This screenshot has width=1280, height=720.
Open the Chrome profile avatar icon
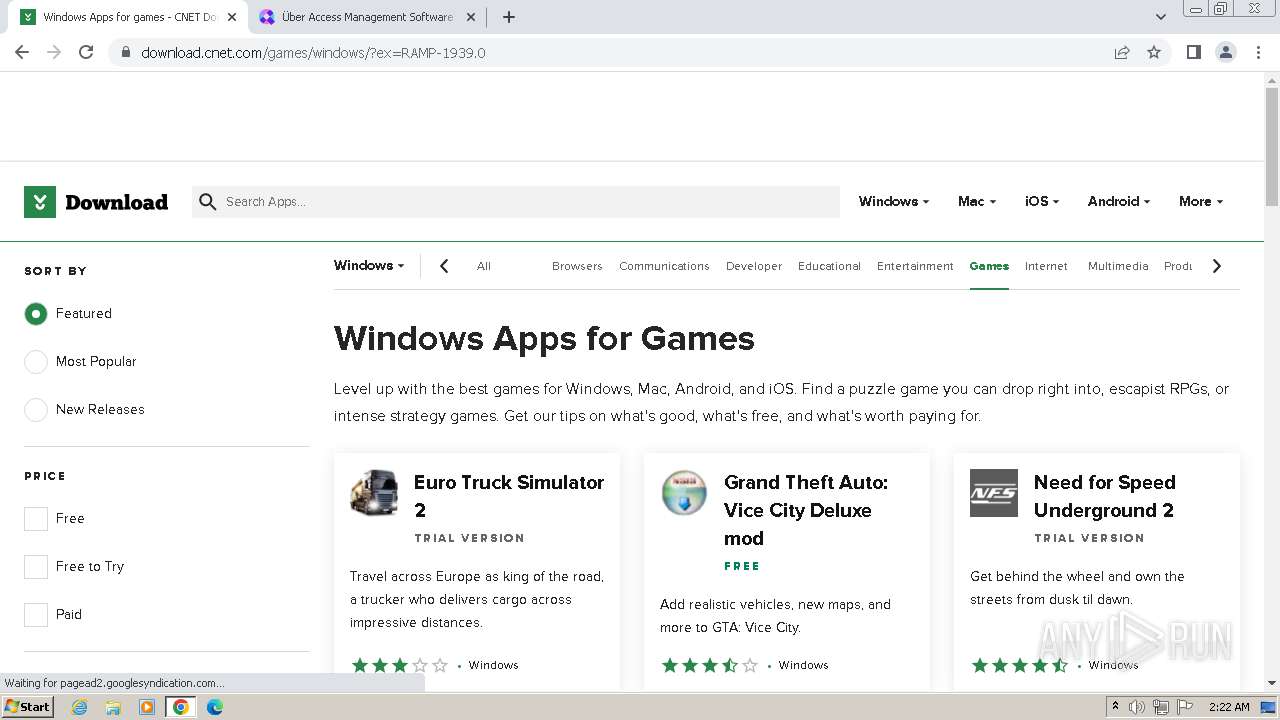pyautogui.click(x=1225, y=52)
